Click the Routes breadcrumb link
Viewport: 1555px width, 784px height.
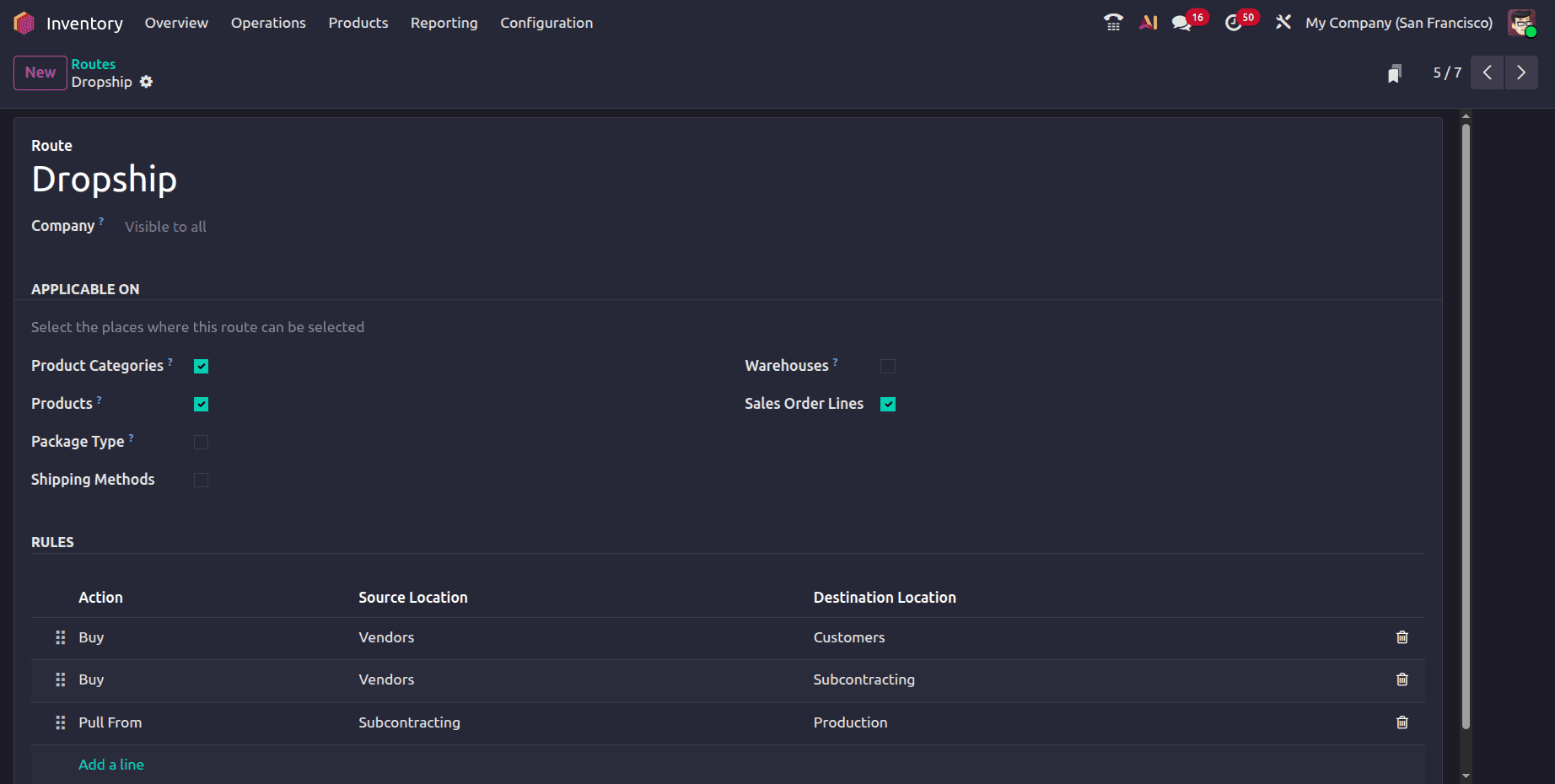[94, 63]
